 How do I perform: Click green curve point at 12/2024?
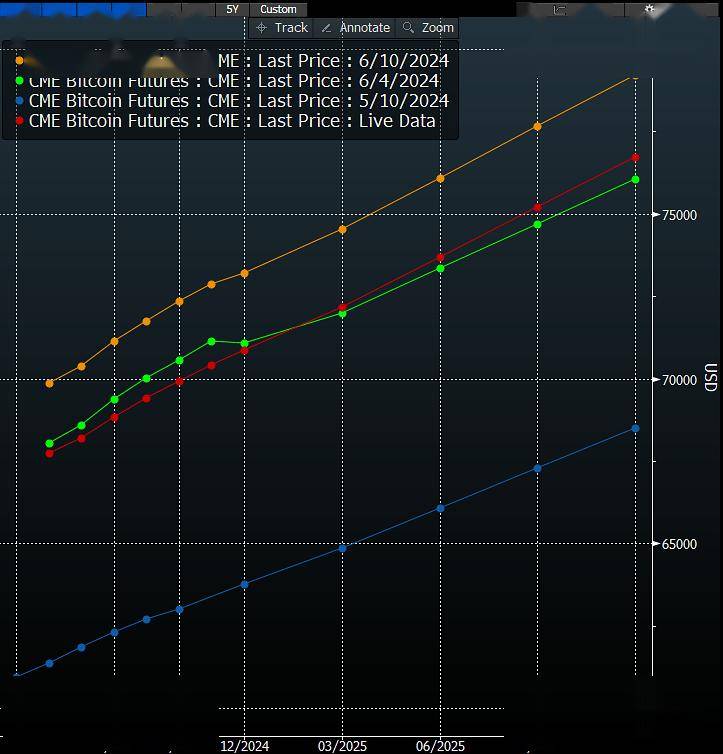pyautogui.click(x=244, y=343)
